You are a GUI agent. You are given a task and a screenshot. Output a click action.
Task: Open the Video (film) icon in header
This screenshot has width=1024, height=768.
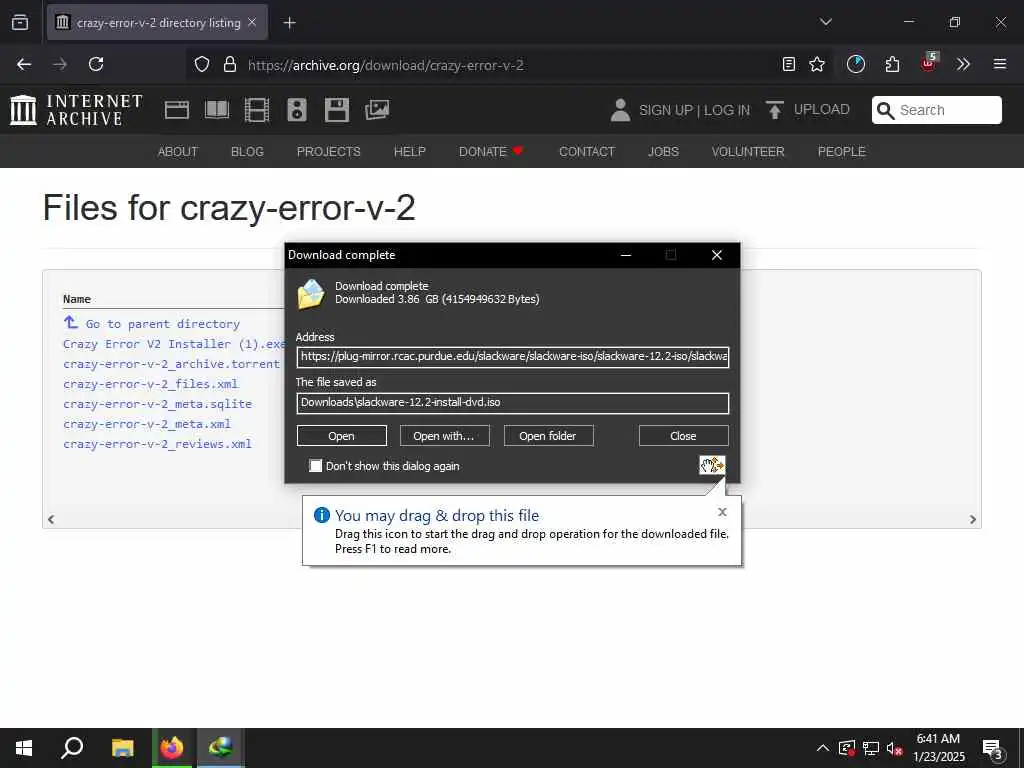click(257, 110)
